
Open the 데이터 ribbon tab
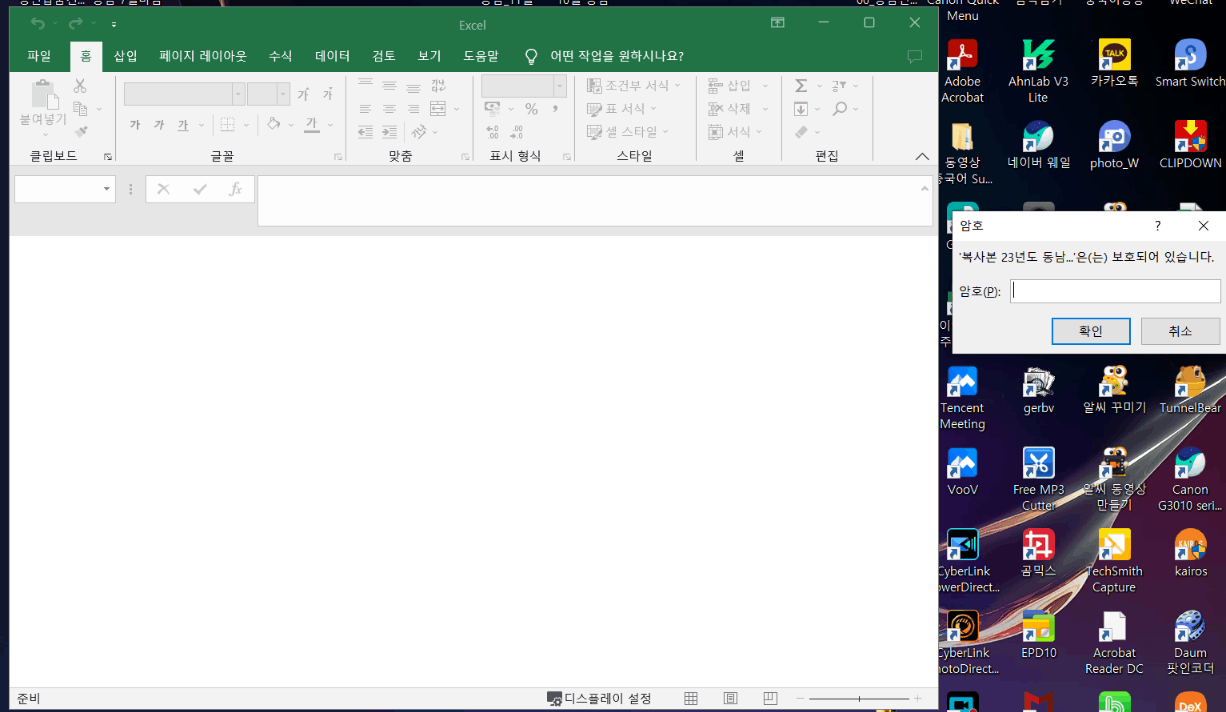pos(332,56)
